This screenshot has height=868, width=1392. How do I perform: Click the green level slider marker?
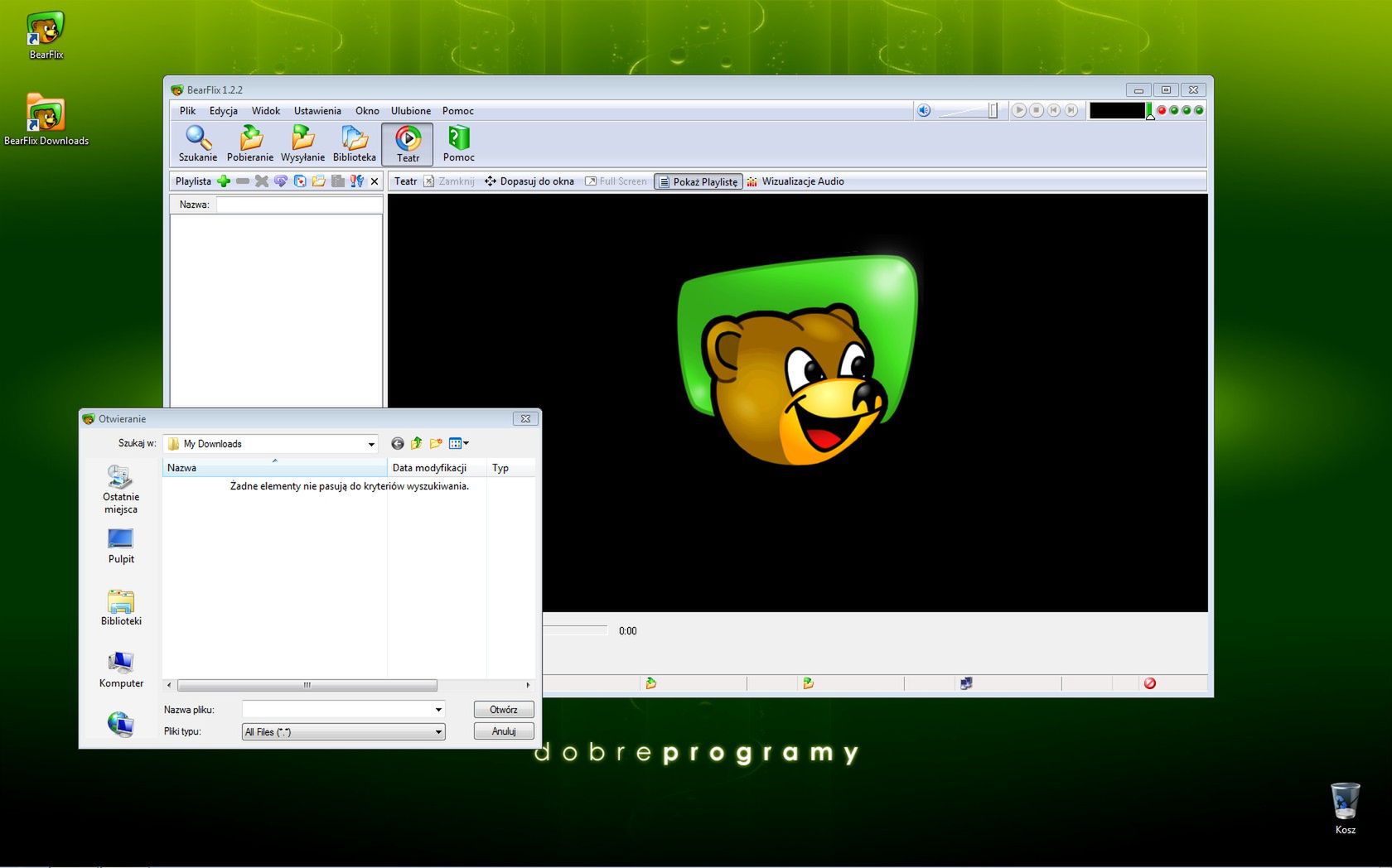[x=1150, y=112]
